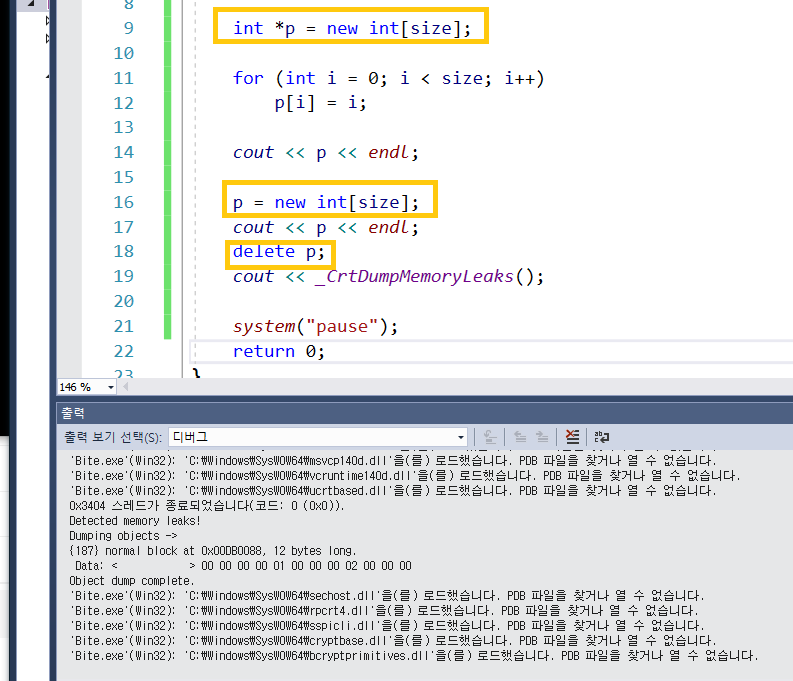
Task: Click the sechost.dll loaded output line
Action: 387,596
